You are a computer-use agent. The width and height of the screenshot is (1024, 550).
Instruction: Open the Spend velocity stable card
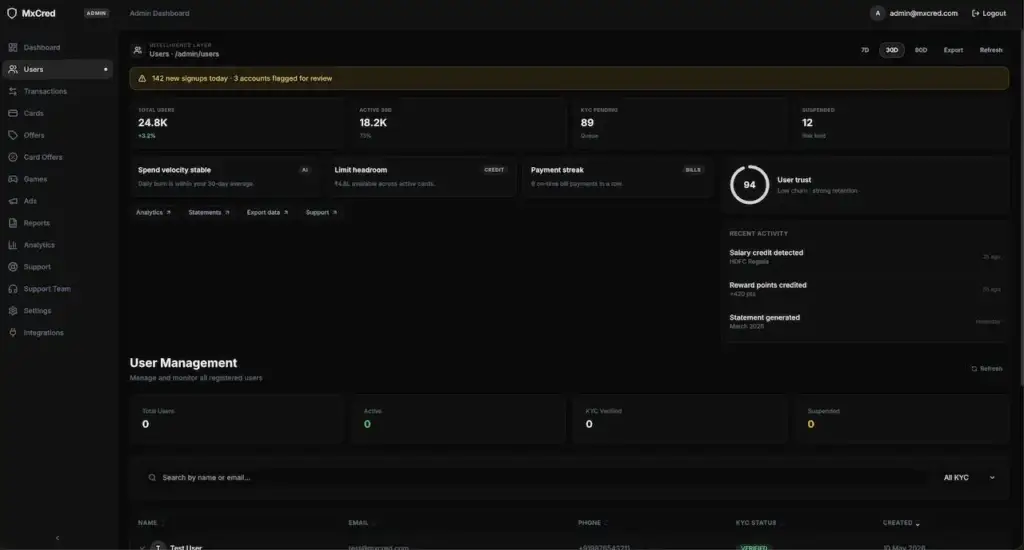(x=225, y=176)
